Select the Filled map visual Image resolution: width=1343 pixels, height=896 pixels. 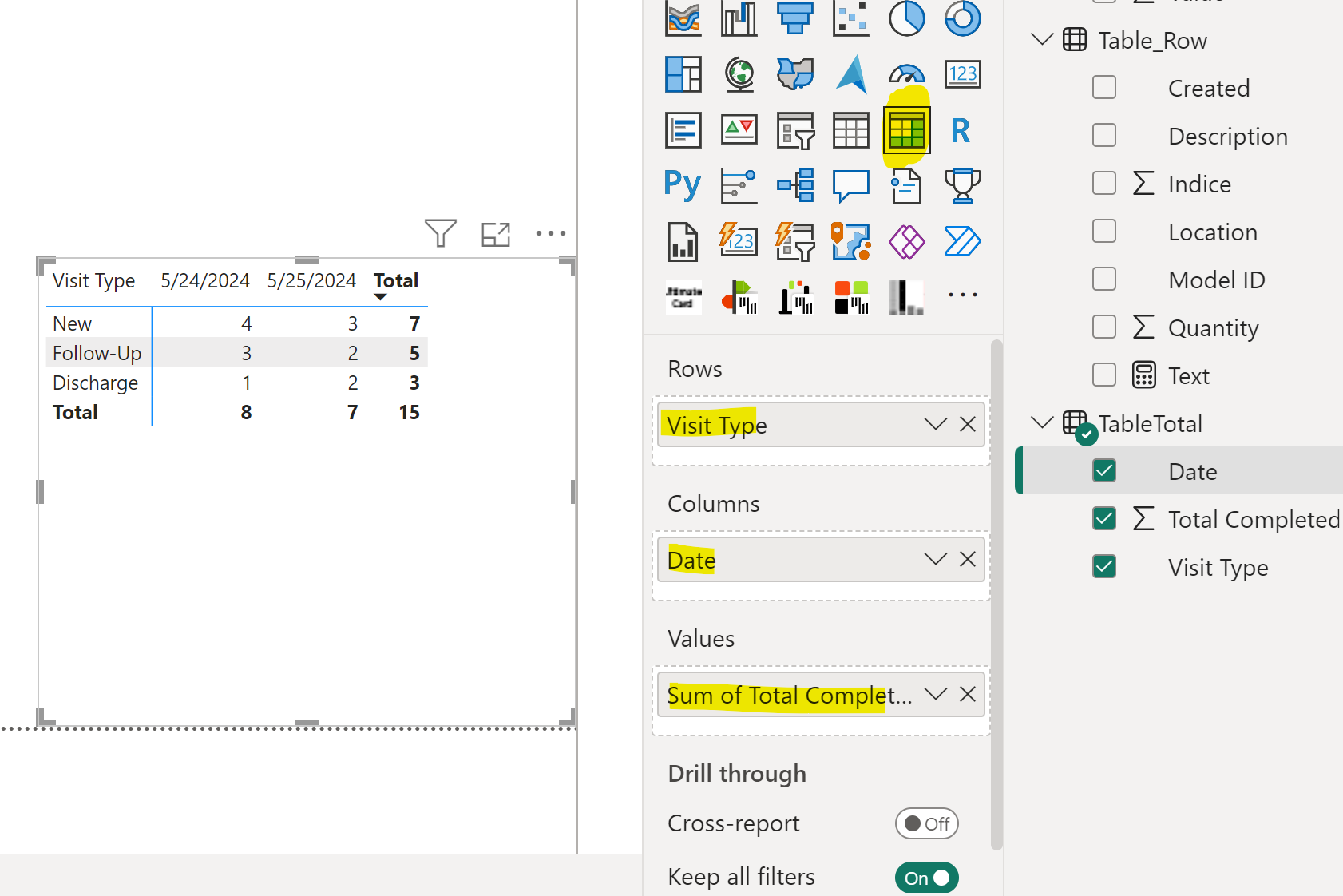(795, 74)
